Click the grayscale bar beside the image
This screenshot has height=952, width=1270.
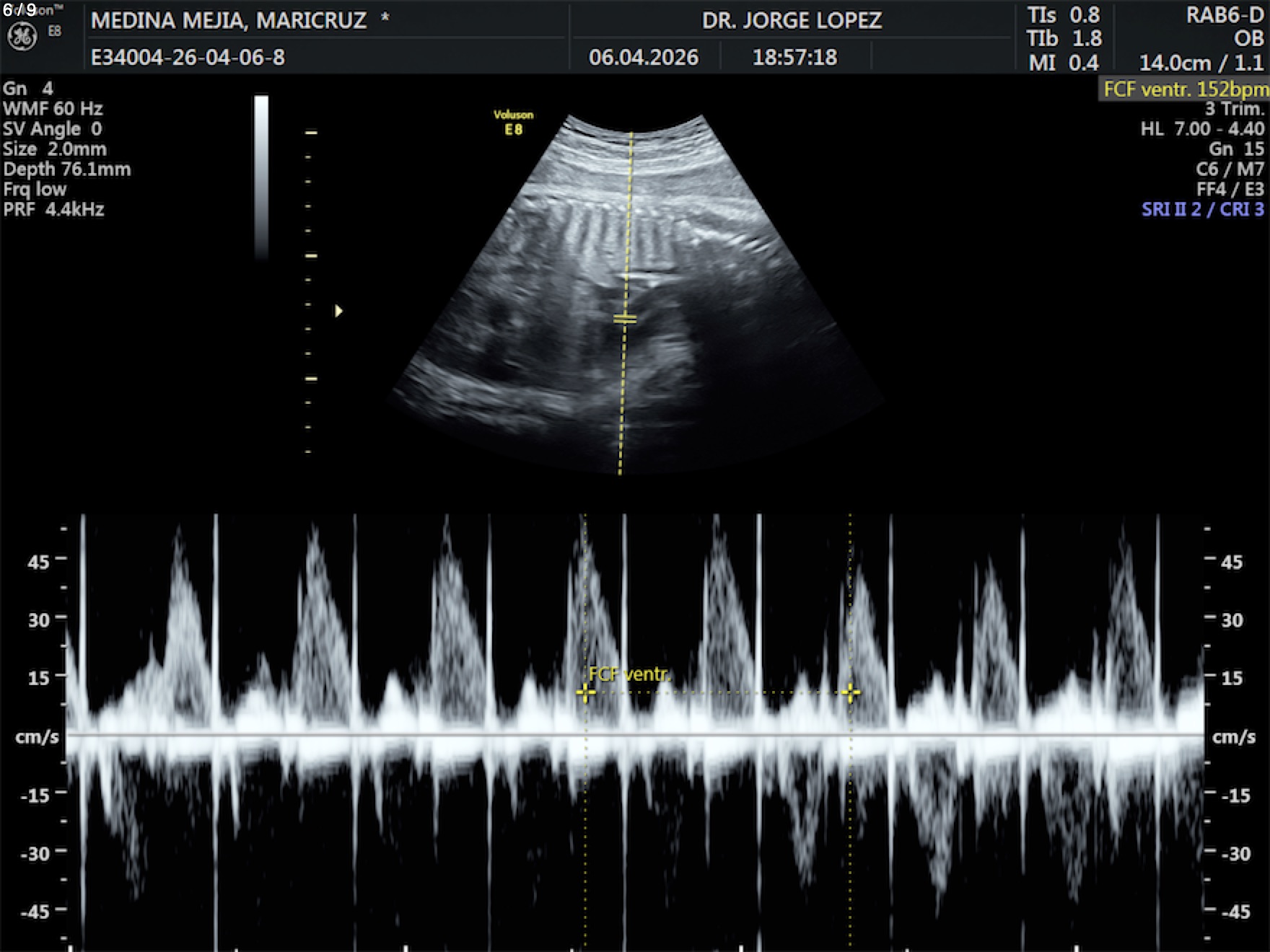(x=261, y=177)
